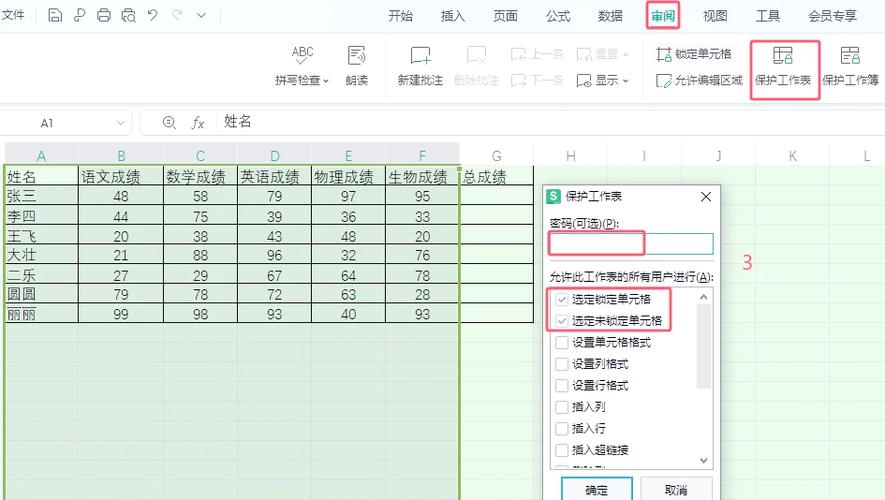Click the 新建批注 new comment icon

tap(420, 55)
